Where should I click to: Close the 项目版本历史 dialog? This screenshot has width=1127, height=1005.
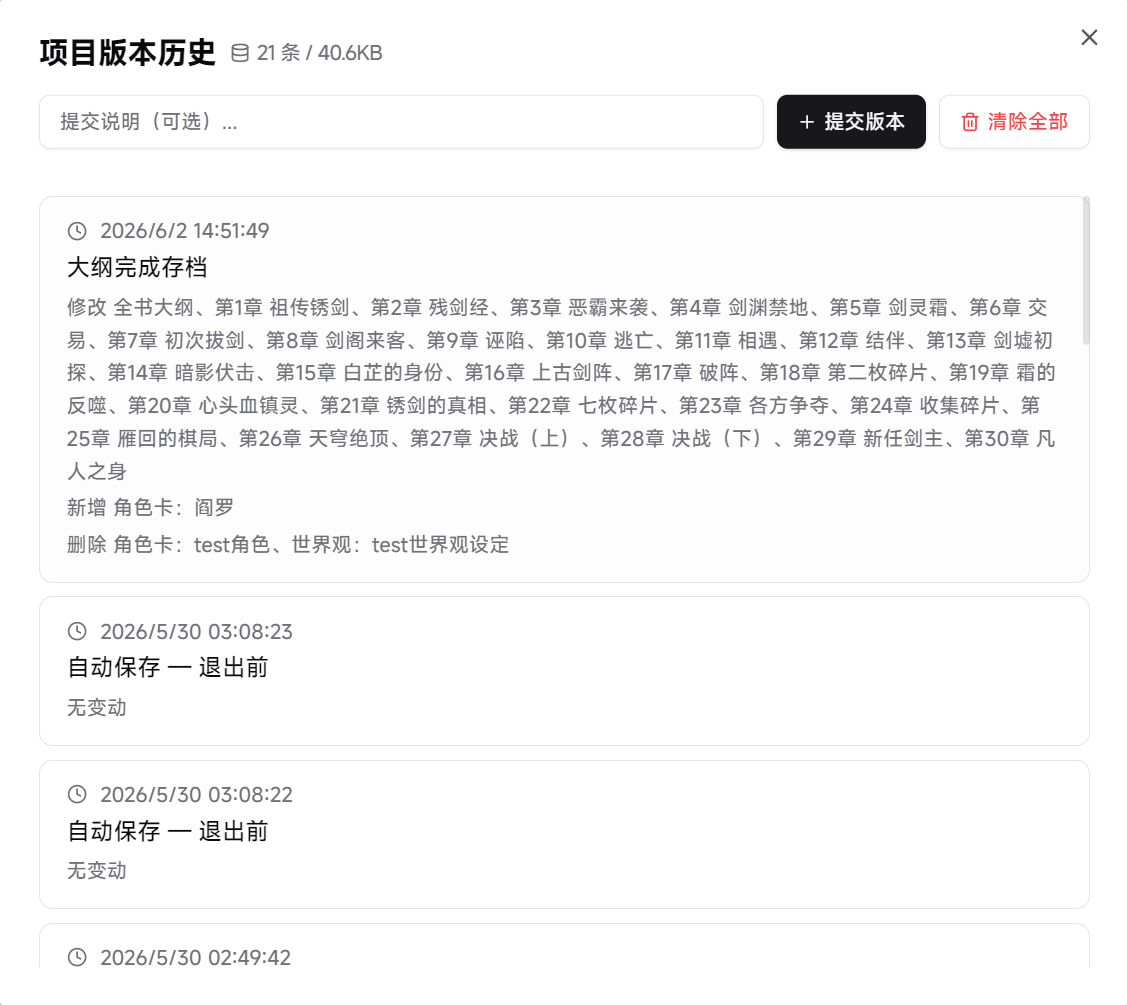[1089, 37]
